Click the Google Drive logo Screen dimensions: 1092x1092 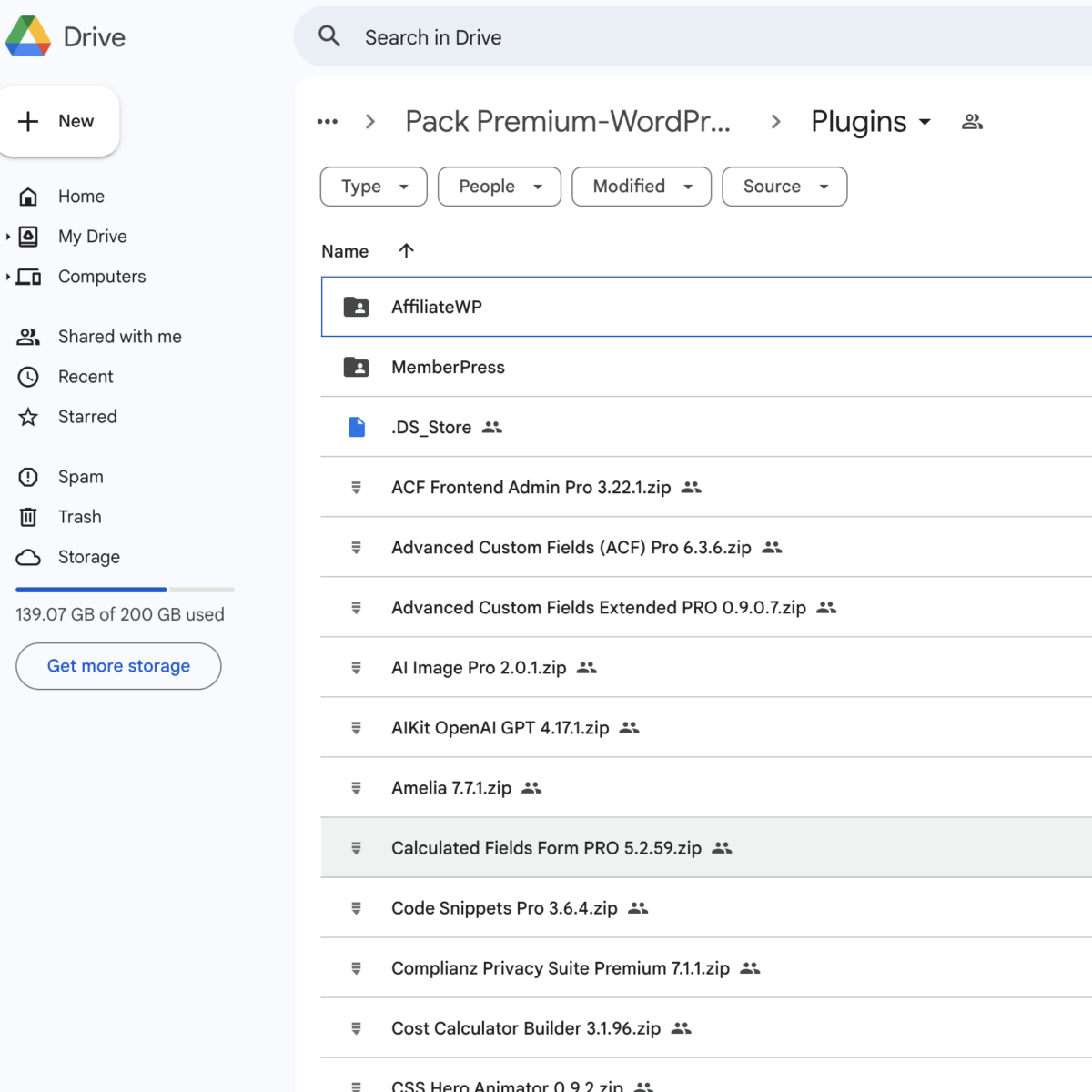tap(29, 36)
